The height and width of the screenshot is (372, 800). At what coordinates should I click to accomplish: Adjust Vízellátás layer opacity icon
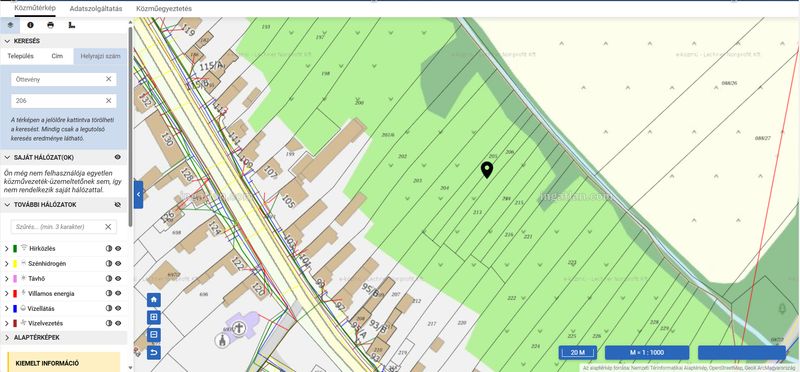click(108, 308)
